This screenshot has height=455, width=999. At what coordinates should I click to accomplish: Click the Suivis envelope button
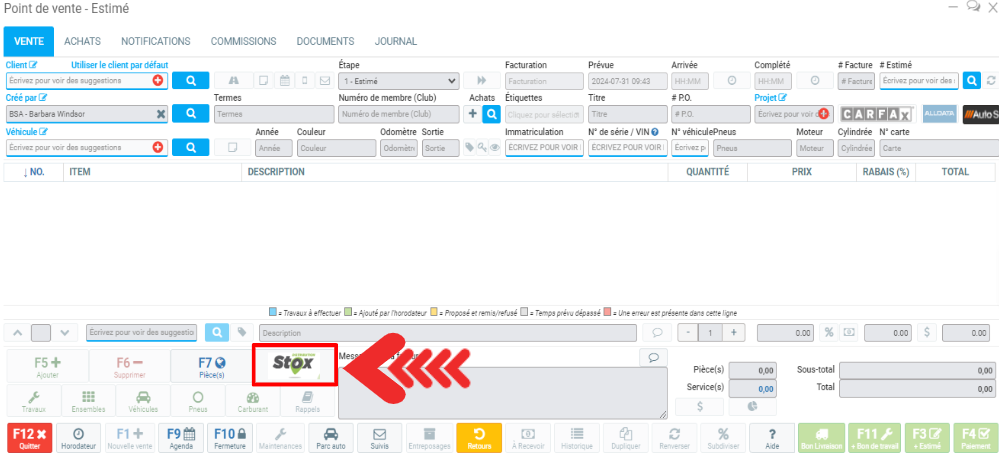pos(379,438)
